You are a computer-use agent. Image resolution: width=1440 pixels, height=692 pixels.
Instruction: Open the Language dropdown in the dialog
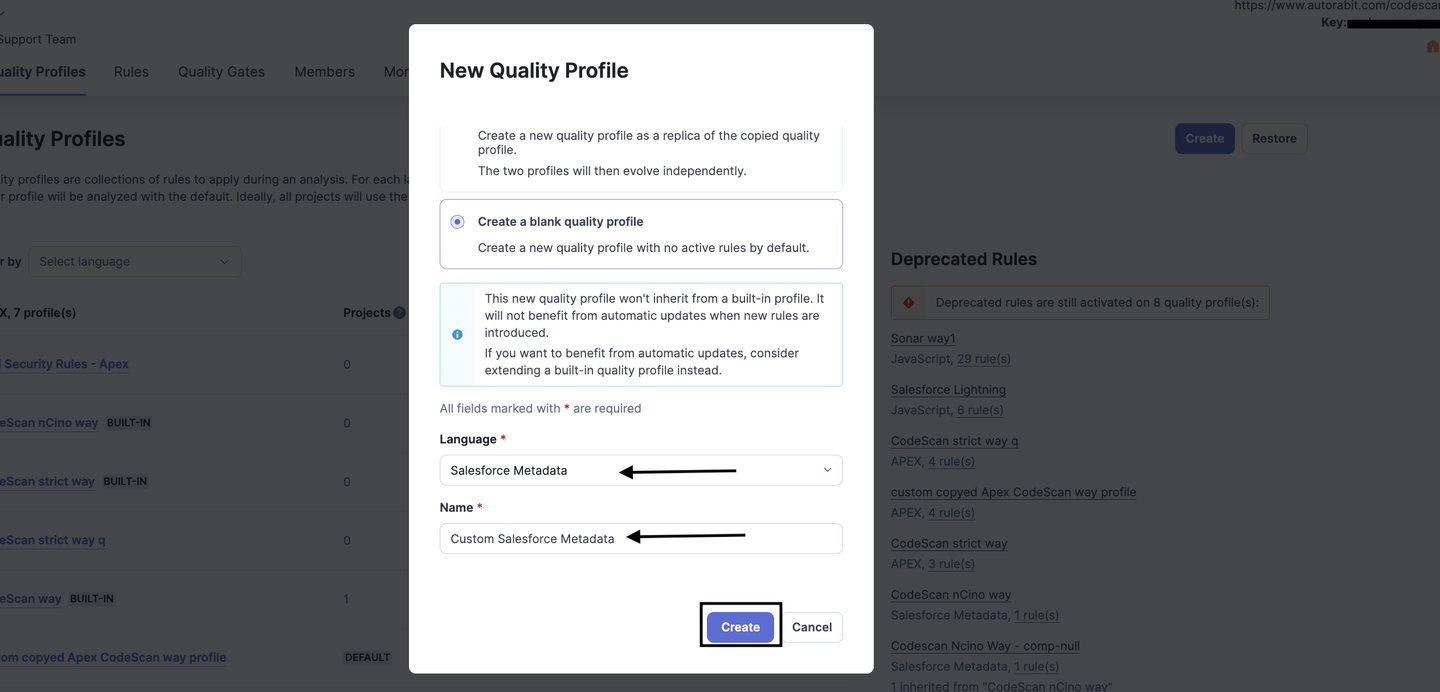click(x=640, y=470)
